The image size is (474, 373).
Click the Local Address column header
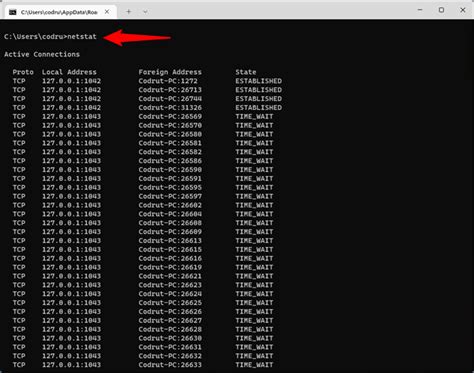(69, 72)
